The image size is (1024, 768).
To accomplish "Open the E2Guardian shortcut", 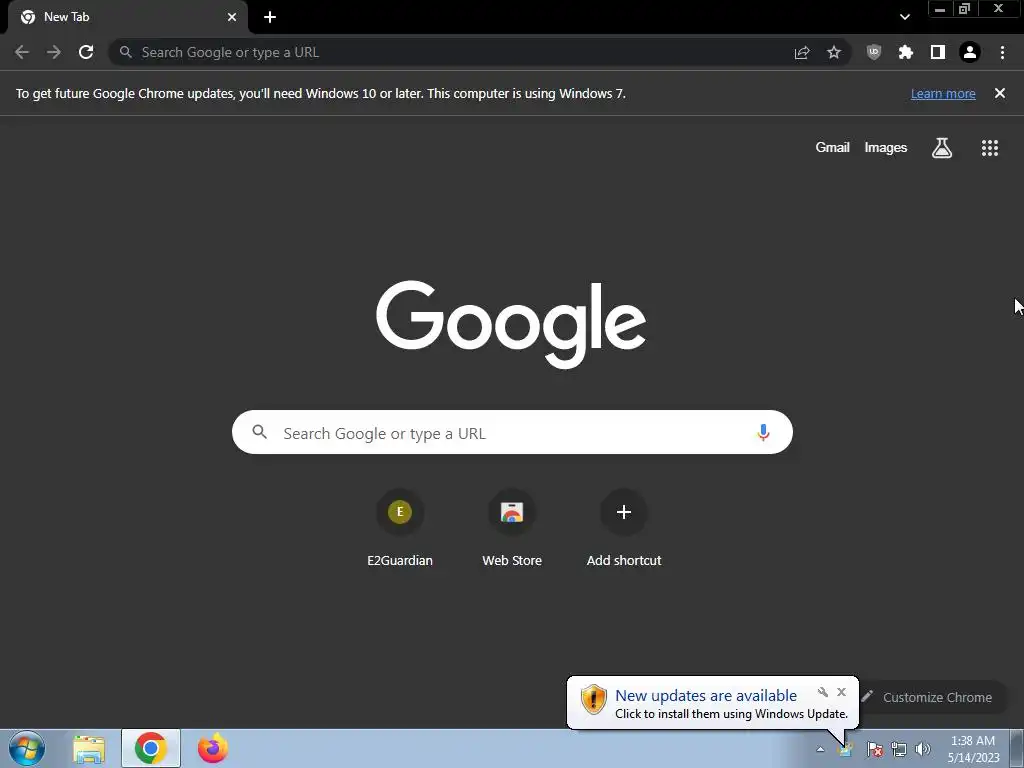I will [400, 528].
